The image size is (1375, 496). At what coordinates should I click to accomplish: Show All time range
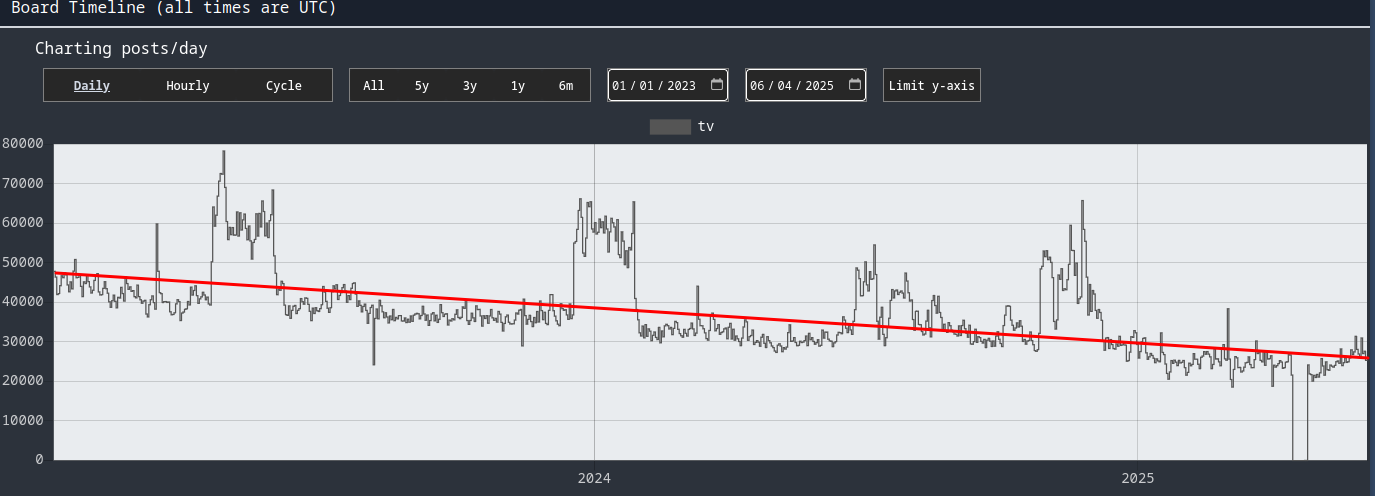click(x=374, y=86)
